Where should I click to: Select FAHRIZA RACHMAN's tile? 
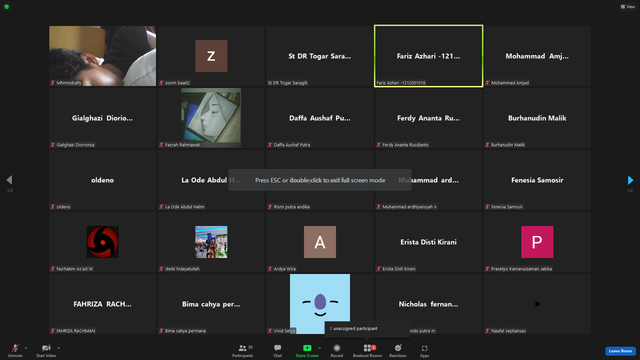pos(102,304)
